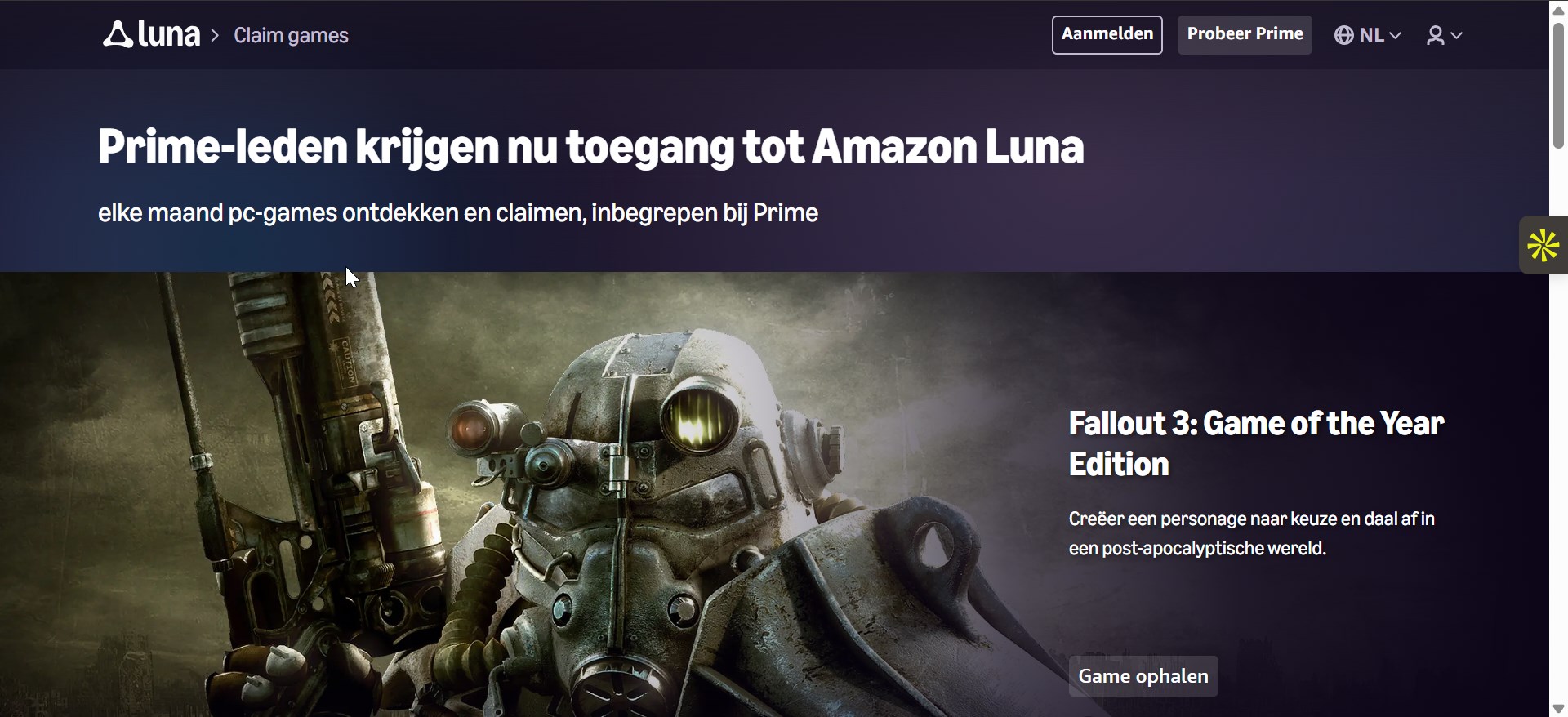Open the Fallout 3 Game of the Year title
This screenshot has height=717, width=1568.
[x=1256, y=443]
